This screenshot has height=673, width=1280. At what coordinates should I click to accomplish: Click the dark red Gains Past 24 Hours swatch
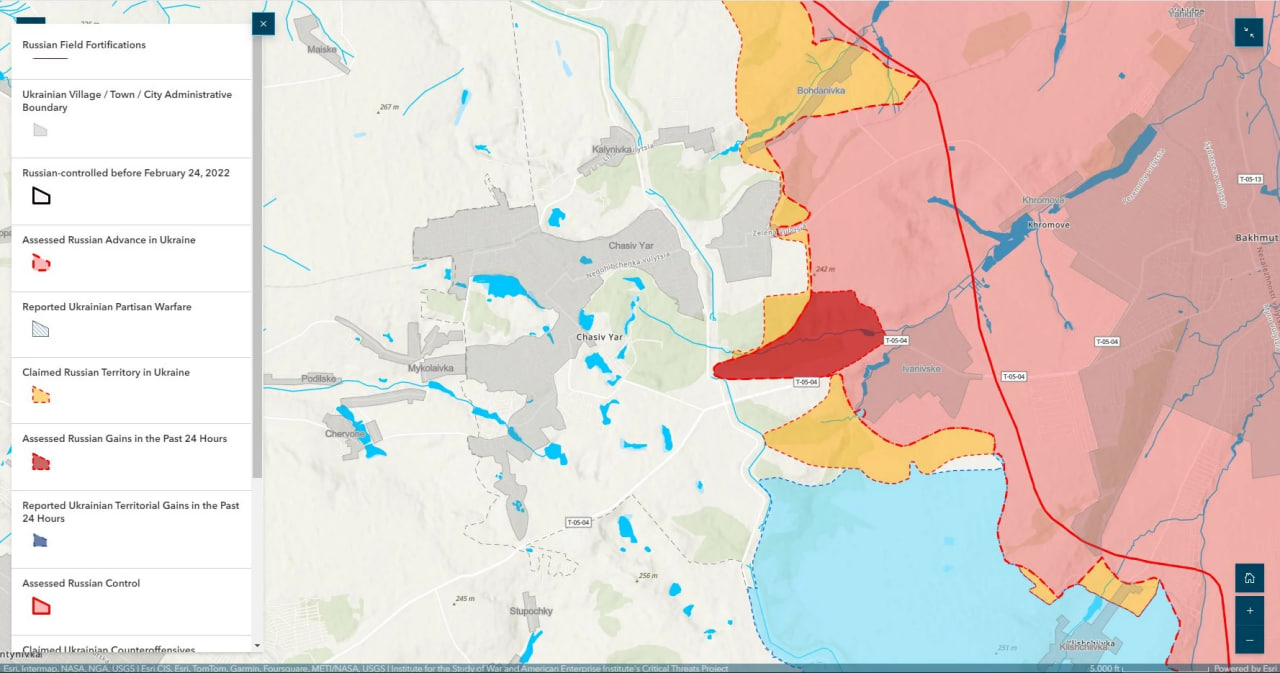pyautogui.click(x=41, y=462)
